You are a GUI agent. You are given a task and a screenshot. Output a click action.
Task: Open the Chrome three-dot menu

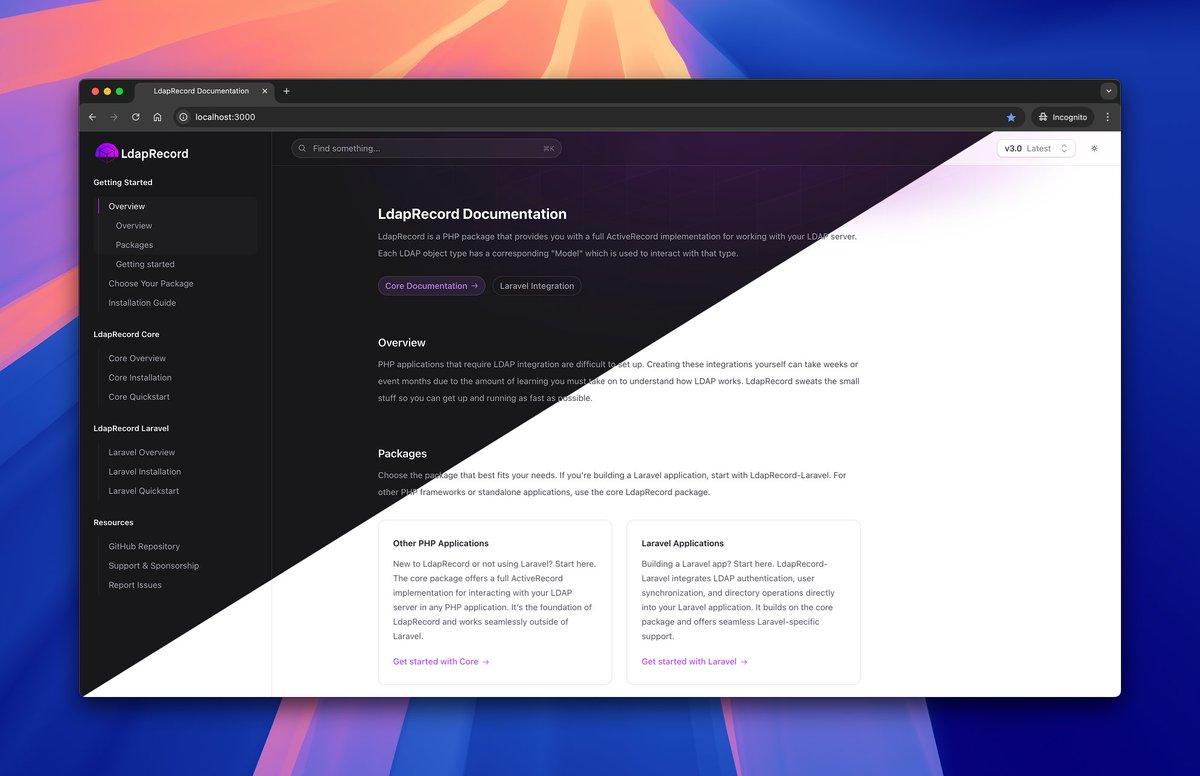click(1107, 117)
